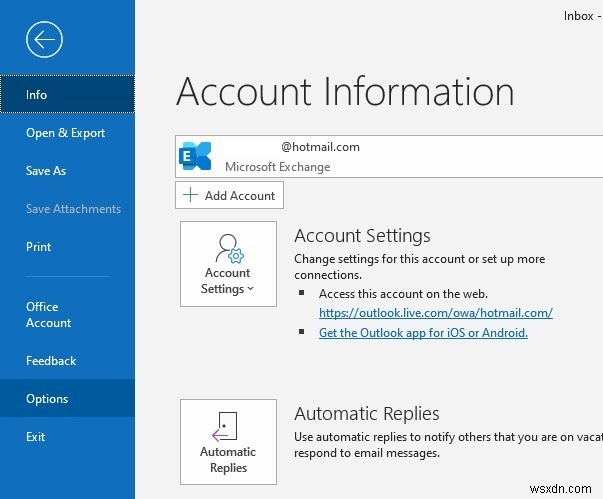Click the Add Account button
The width and height of the screenshot is (603, 499).
230,195
